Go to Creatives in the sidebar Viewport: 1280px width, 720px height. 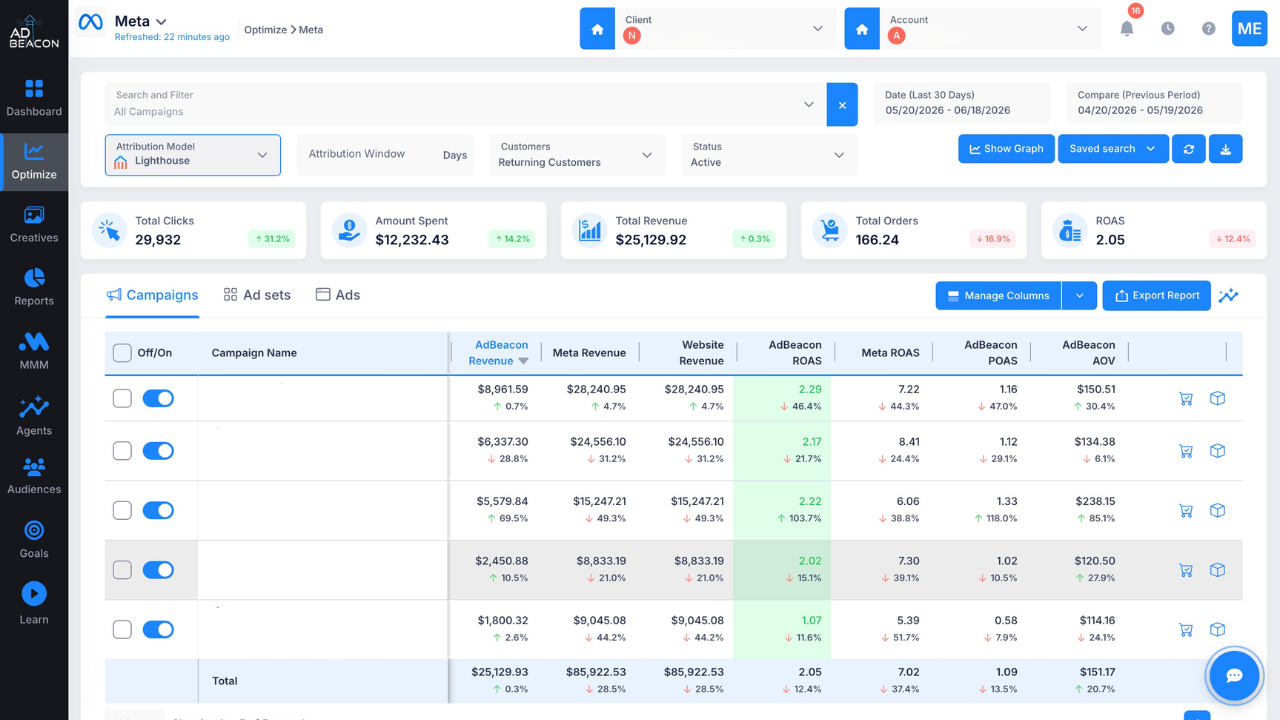34,225
